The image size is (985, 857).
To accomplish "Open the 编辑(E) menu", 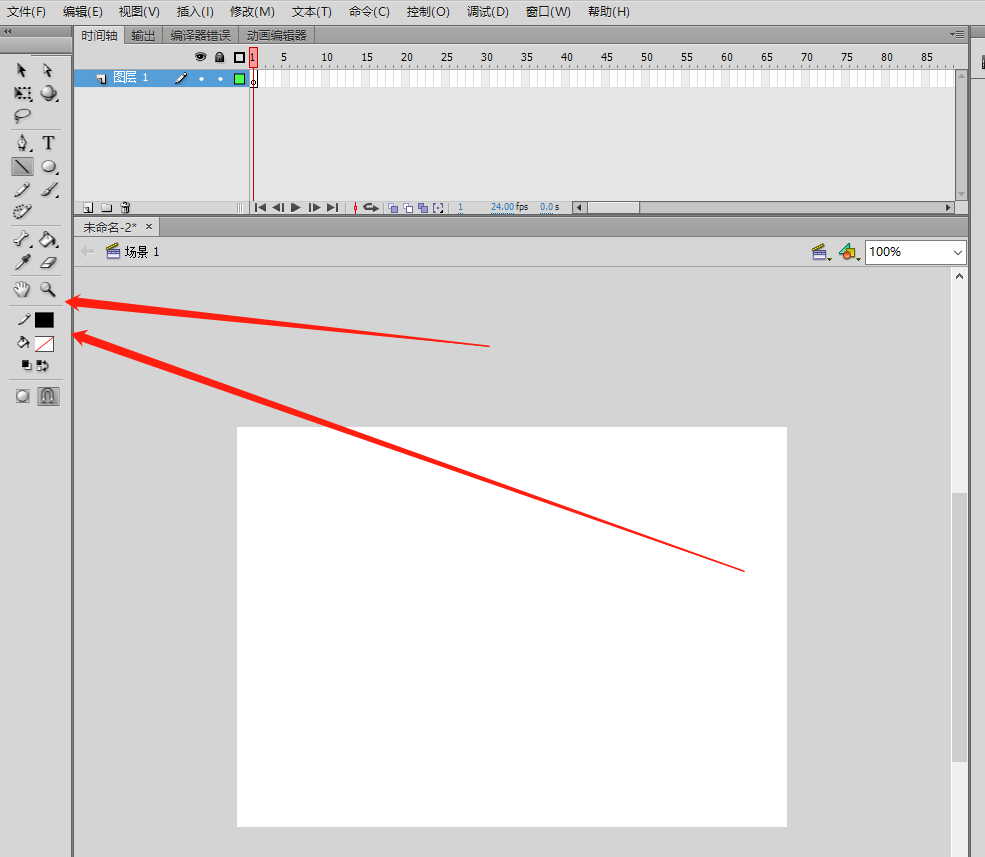I will [x=82, y=12].
